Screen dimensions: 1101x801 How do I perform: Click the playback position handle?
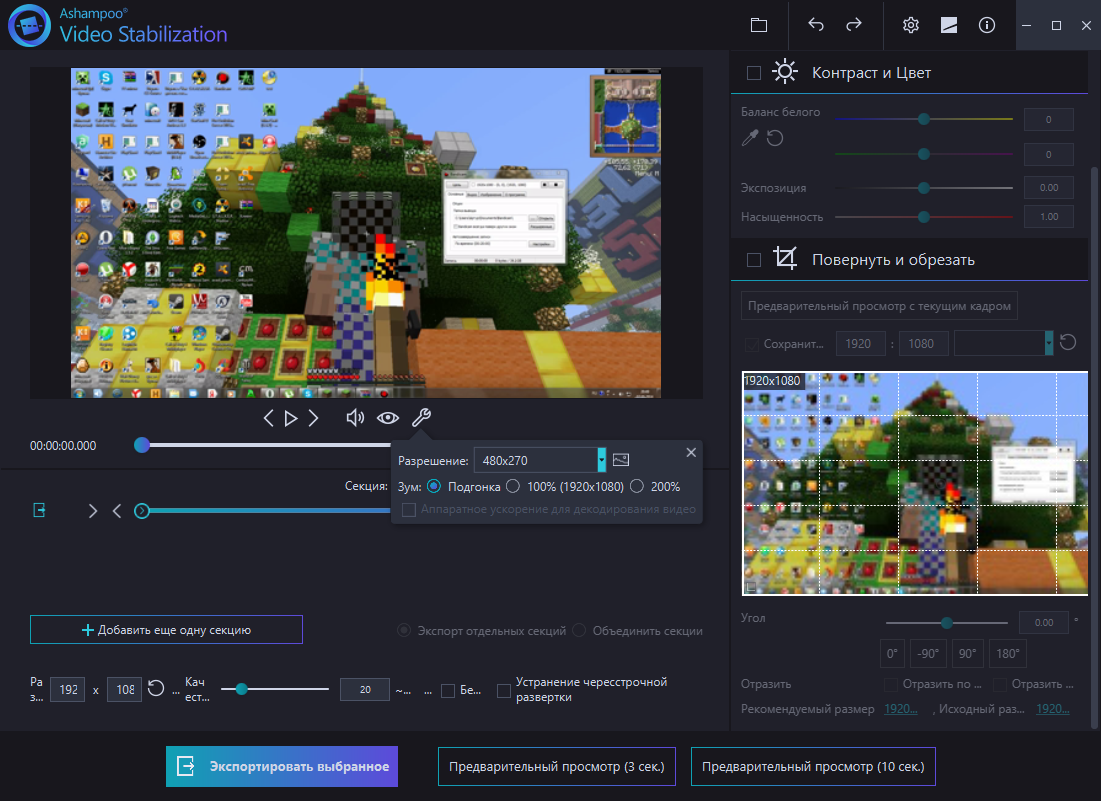tap(142, 445)
